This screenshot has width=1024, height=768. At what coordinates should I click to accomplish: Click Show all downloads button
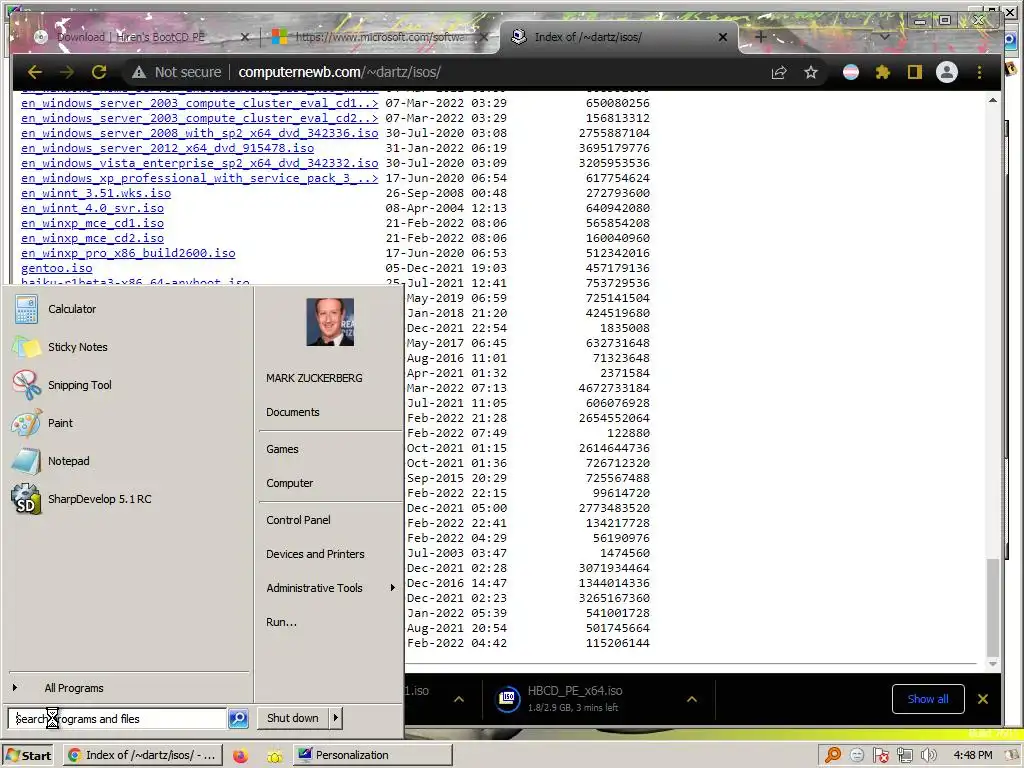pyautogui.click(x=928, y=699)
